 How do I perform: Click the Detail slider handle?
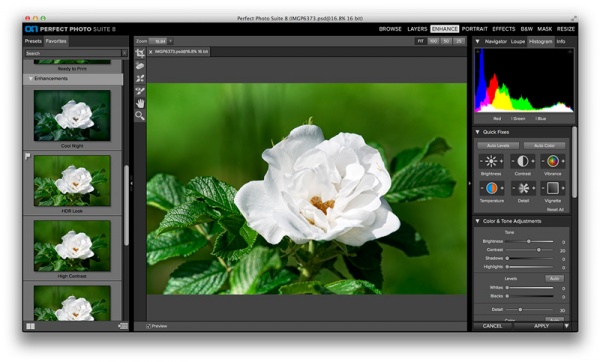[x=520, y=310]
